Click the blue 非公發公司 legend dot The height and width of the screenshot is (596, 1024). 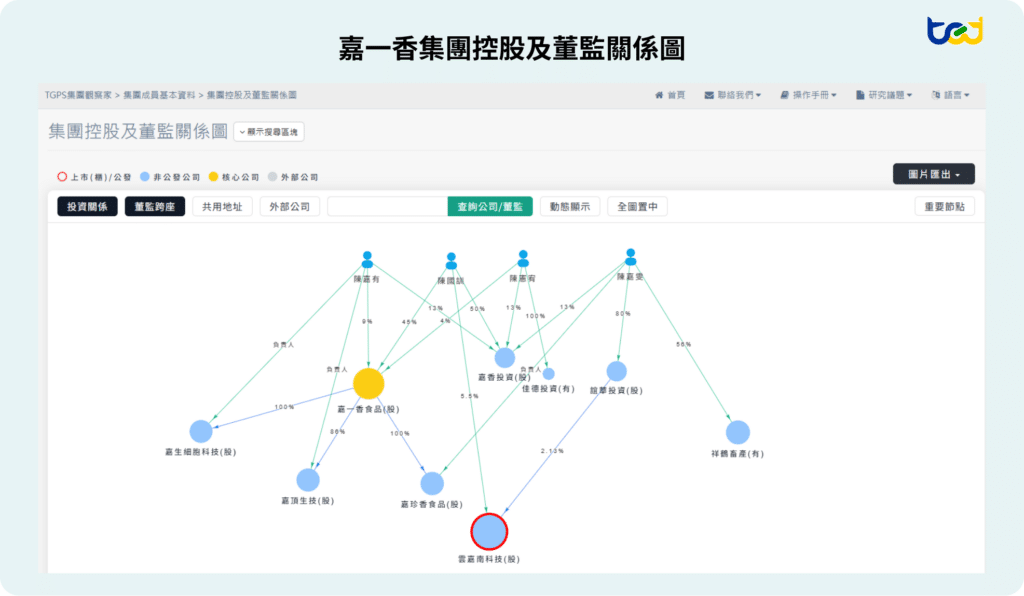(145, 177)
